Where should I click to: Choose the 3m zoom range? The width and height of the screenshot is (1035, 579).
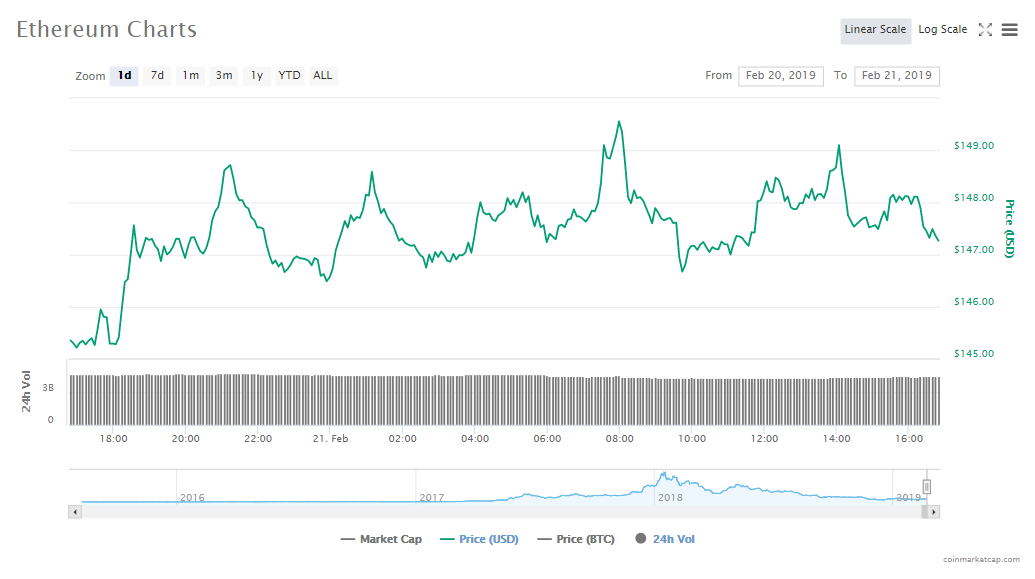point(224,76)
